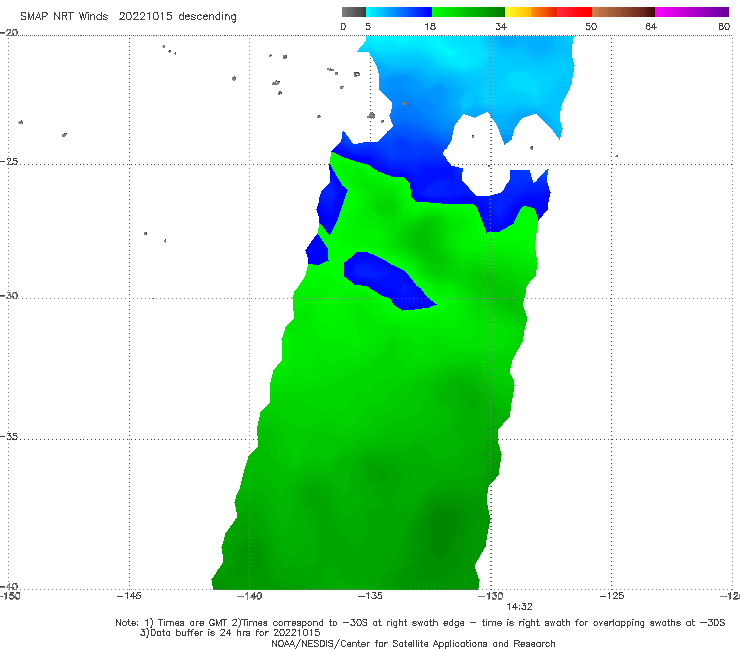The height and width of the screenshot is (650, 740).
Task: Click the title text 'SMAP NRT Winds'
Action: click(64, 17)
